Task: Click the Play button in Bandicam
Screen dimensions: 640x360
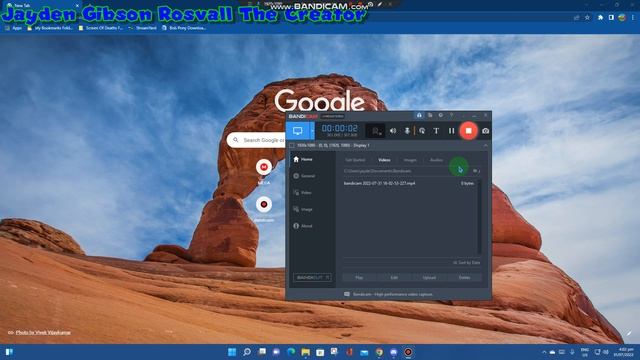Action: [359, 278]
